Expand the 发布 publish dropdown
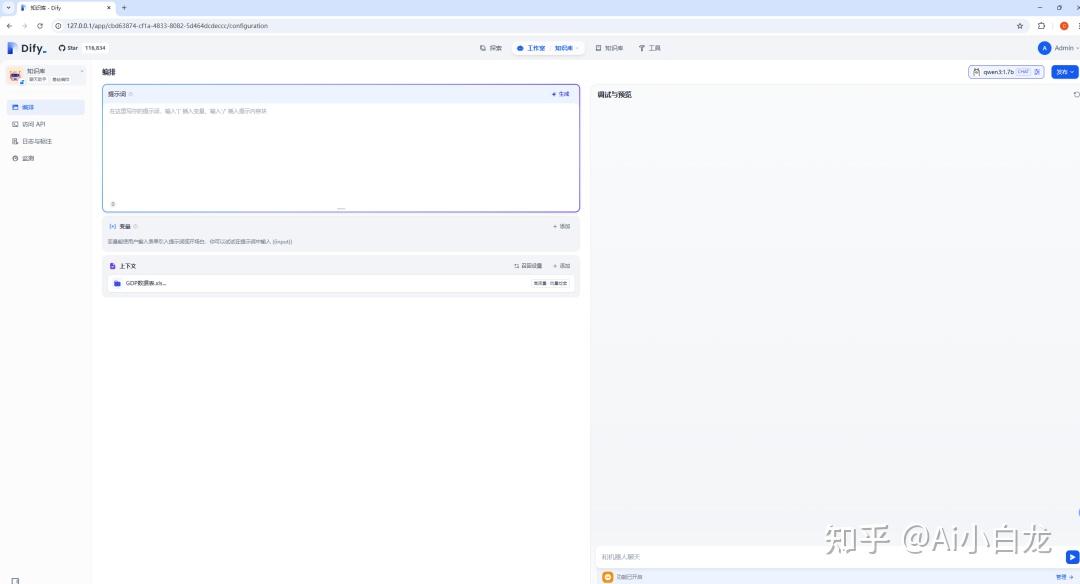The height and width of the screenshot is (584, 1080). (x=1064, y=72)
